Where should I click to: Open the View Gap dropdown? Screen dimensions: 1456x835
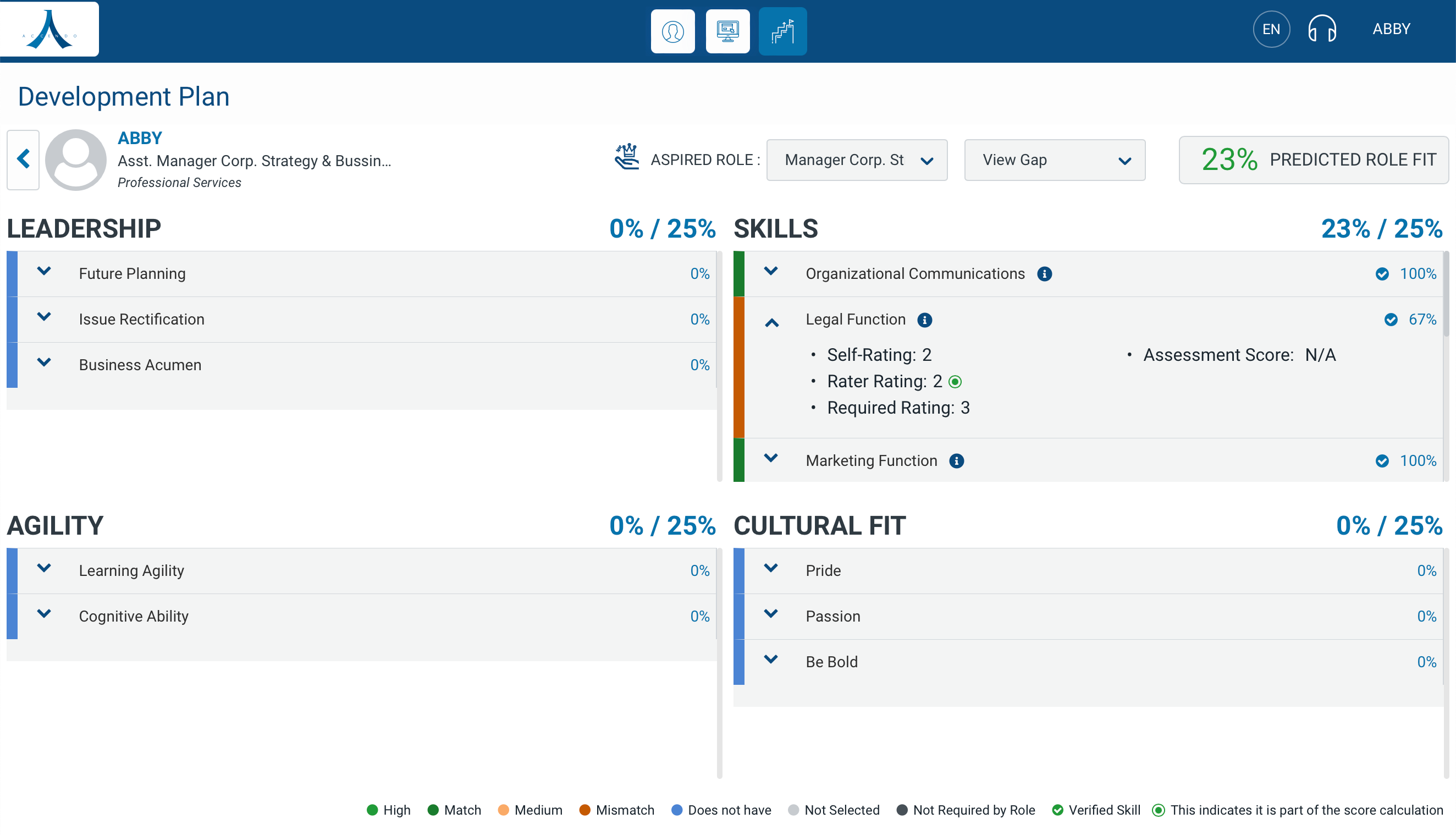[x=1054, y=160]
